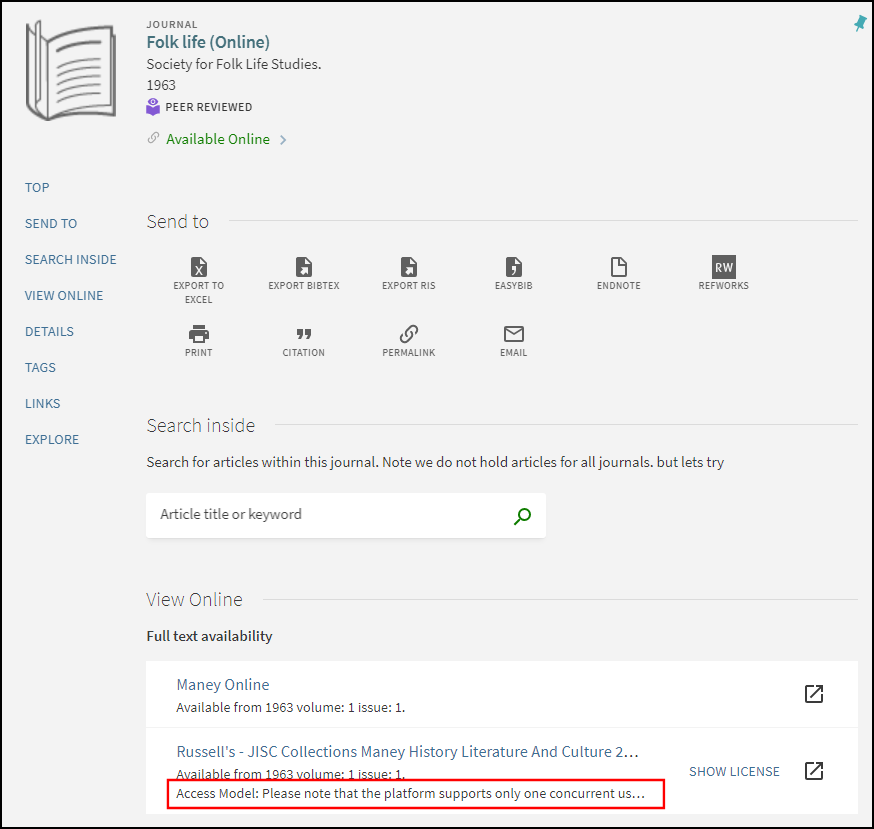Run search with the magnifying glass icon
874x829 pixels.
point(521,516)
